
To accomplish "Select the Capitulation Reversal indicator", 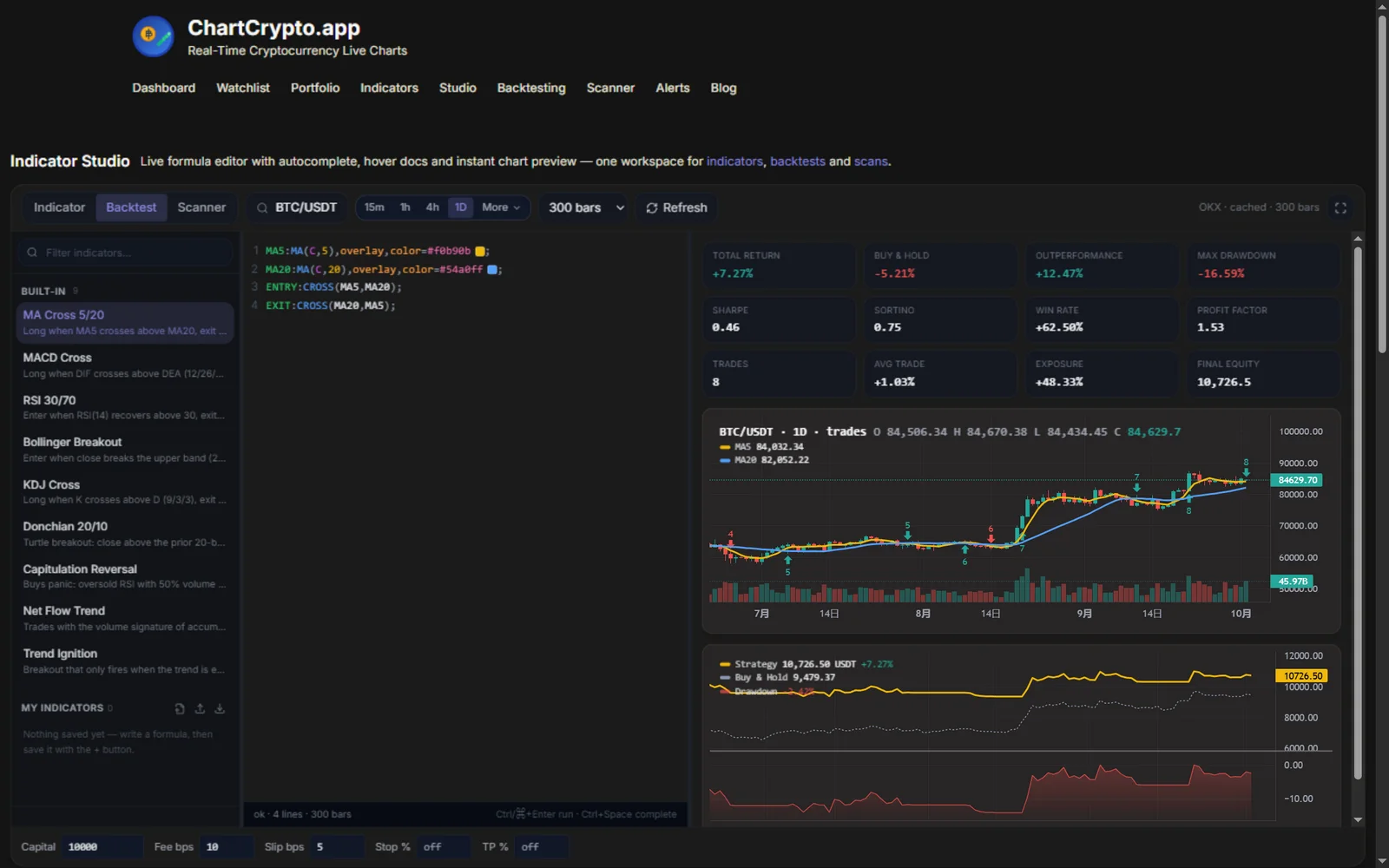I will point(125,576).
